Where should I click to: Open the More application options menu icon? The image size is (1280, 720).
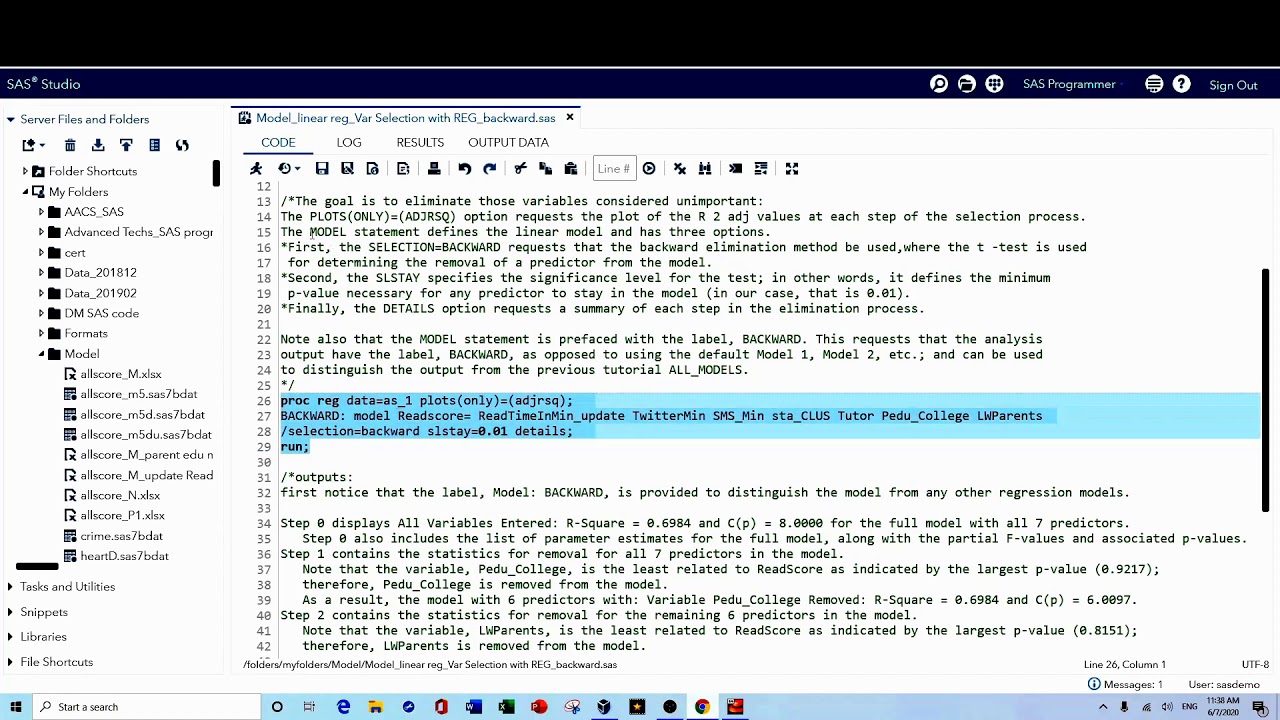(1154, 85)
